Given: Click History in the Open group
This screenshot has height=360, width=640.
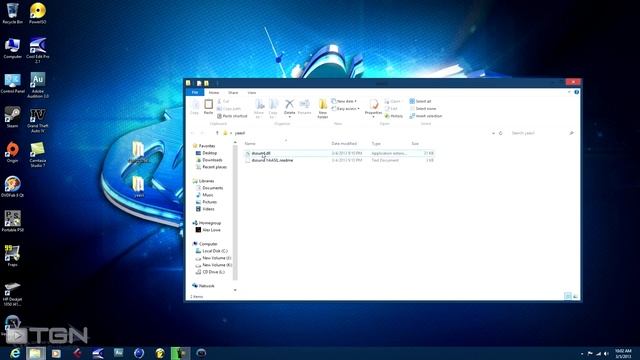Looking at the screenshot, I should pyautogui.click(x=393, y=116).
